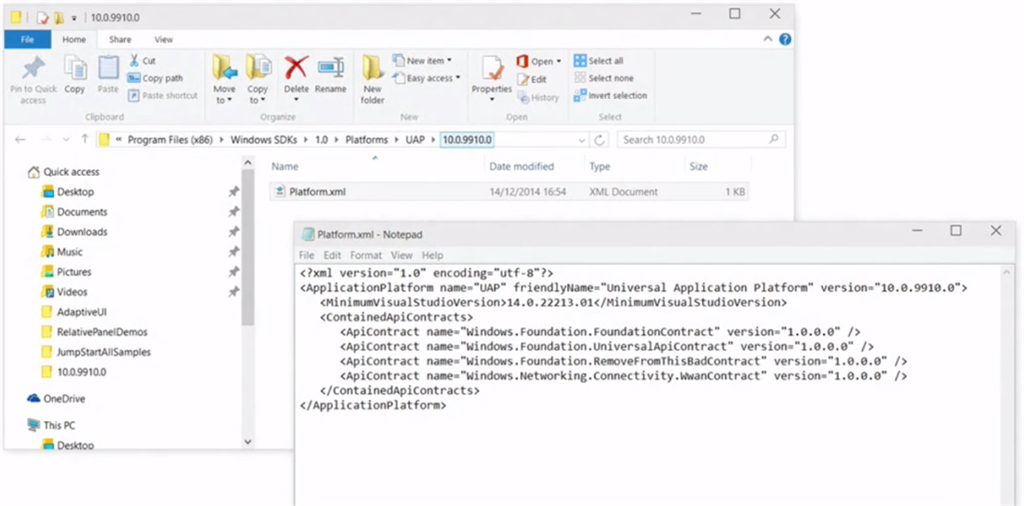Image resolution: width=1024 pixels, height=506 pixels.
Task: Click the Rename icon
Action: (330, 68)
